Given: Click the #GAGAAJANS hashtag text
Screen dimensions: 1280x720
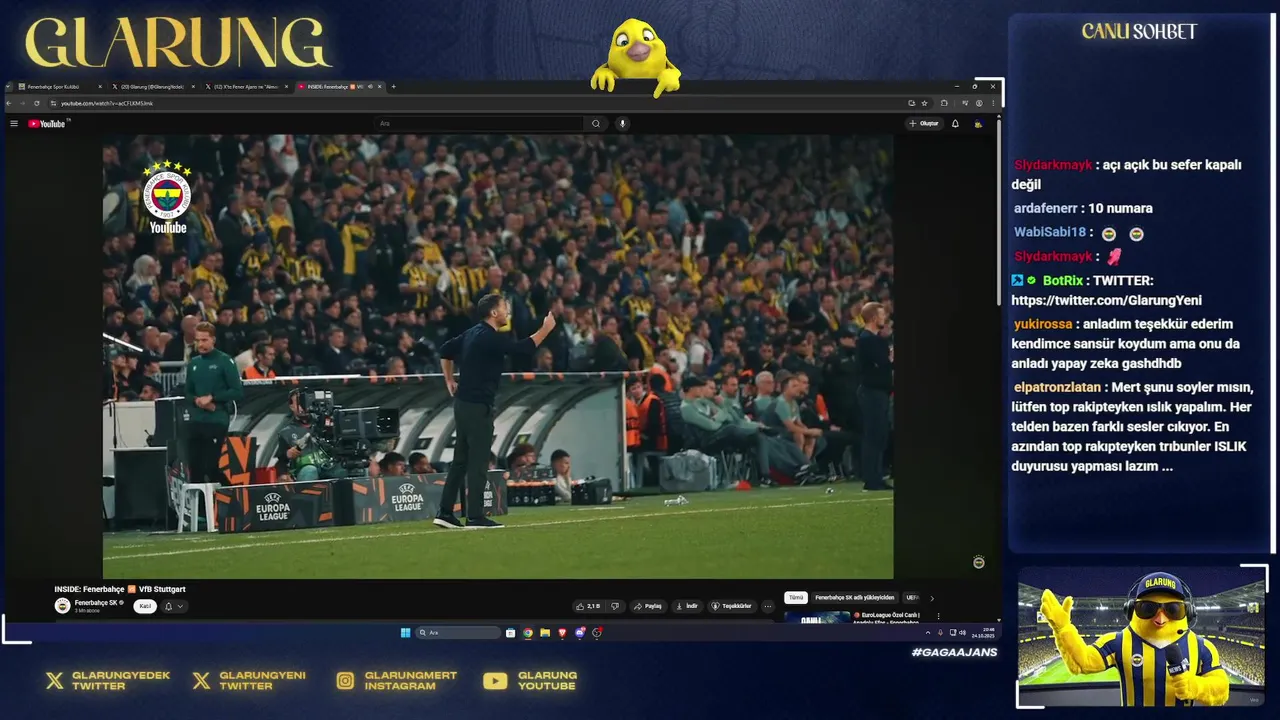Looking at the screenshot, I should coord(954,652).
